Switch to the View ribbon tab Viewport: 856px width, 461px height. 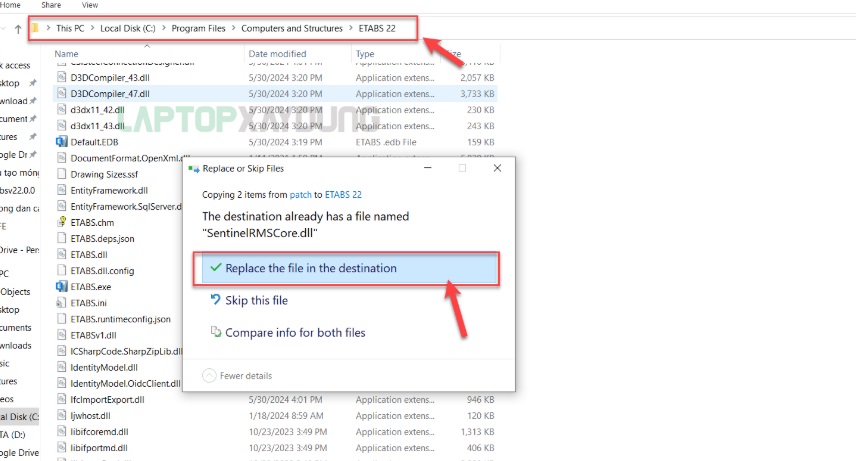90,5
